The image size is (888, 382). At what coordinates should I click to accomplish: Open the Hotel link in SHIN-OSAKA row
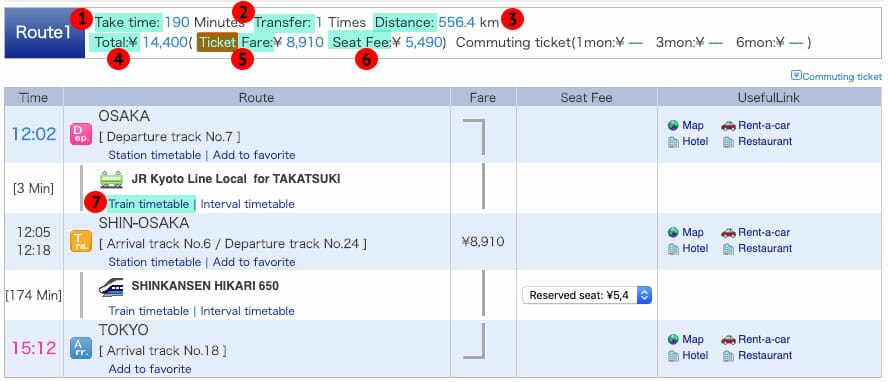point(695,248)
